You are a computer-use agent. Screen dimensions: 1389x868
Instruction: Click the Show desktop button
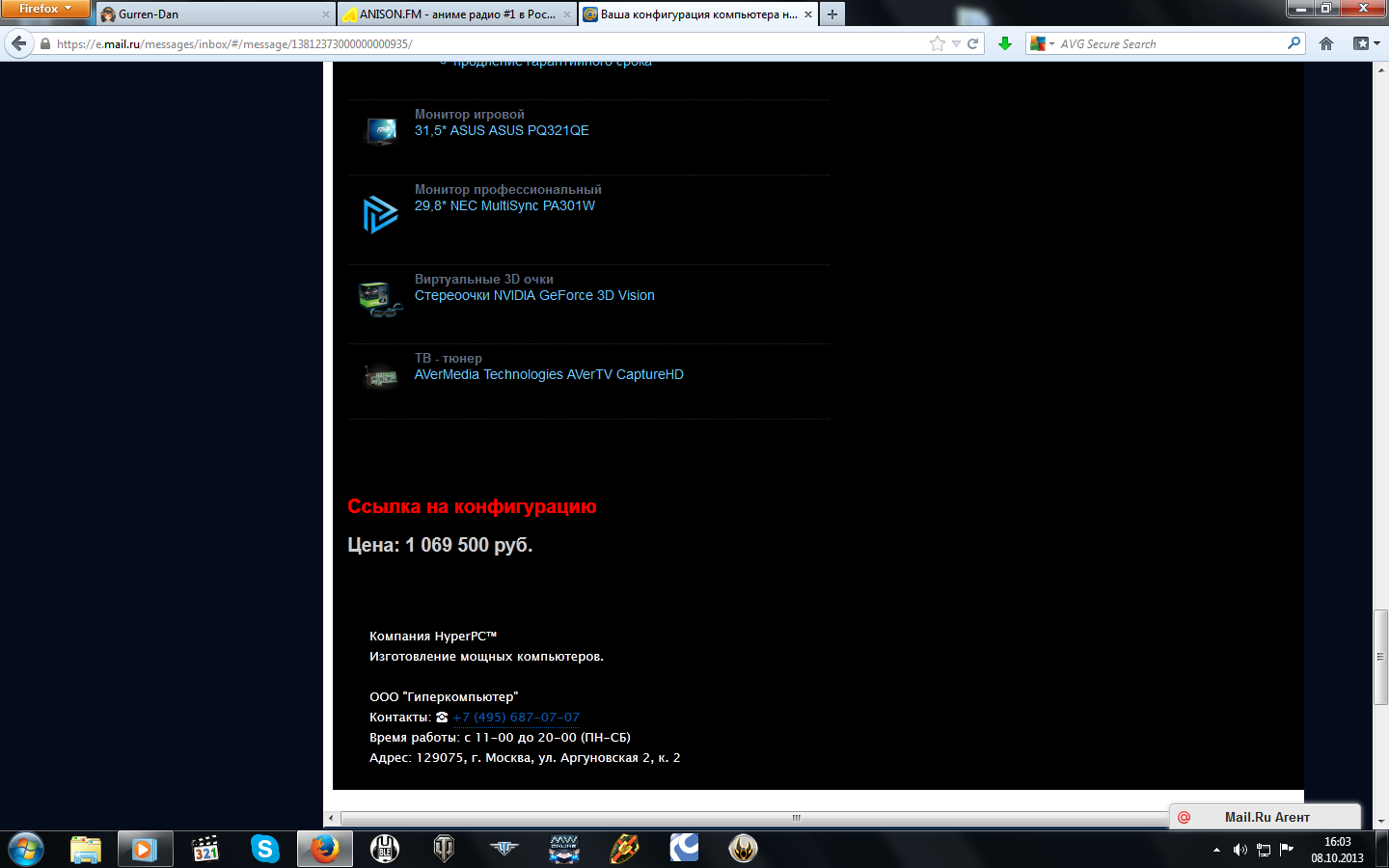[x=1382, y=850]
